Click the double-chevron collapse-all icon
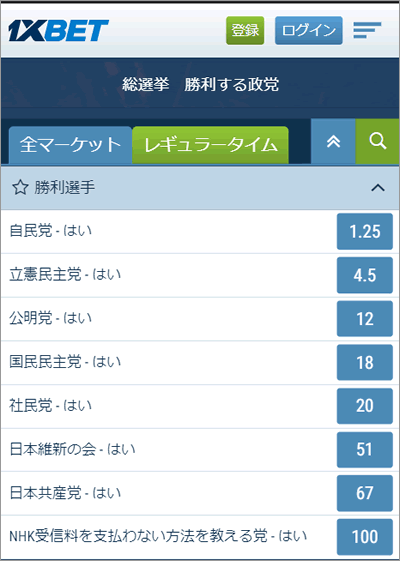 [x=333, y=142]
